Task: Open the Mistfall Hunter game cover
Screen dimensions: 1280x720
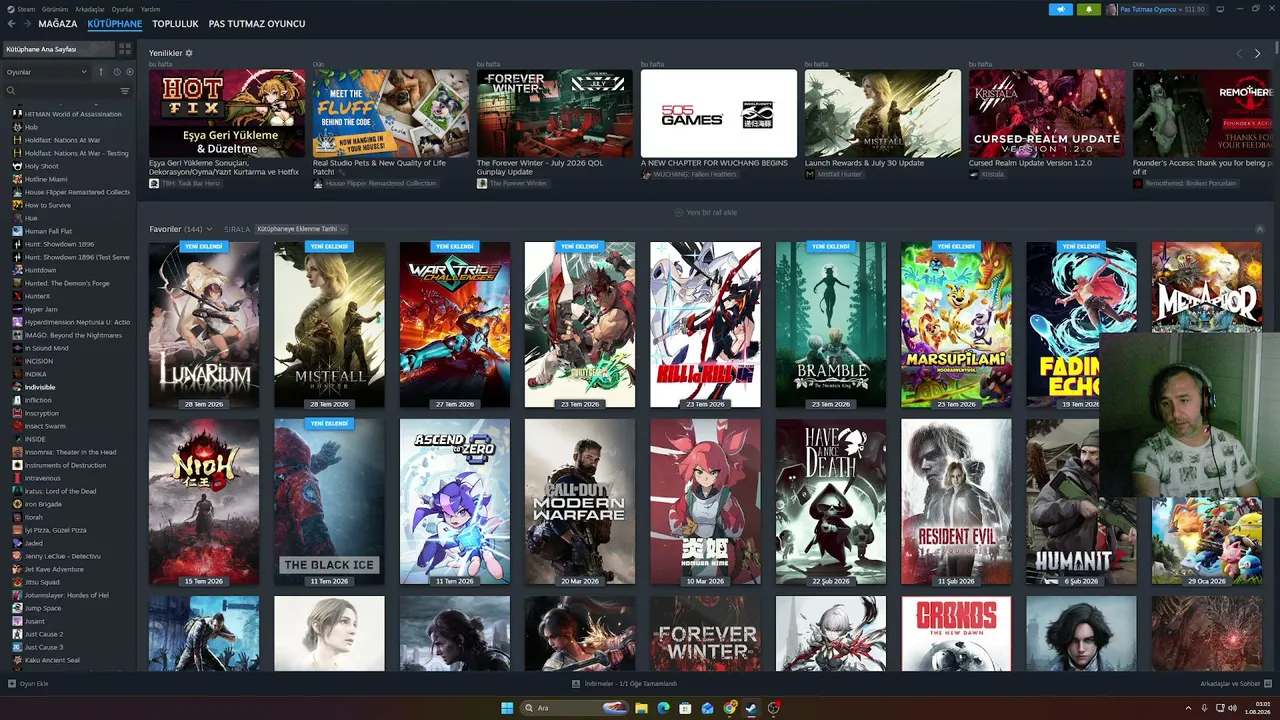Action: pos(329,325)
